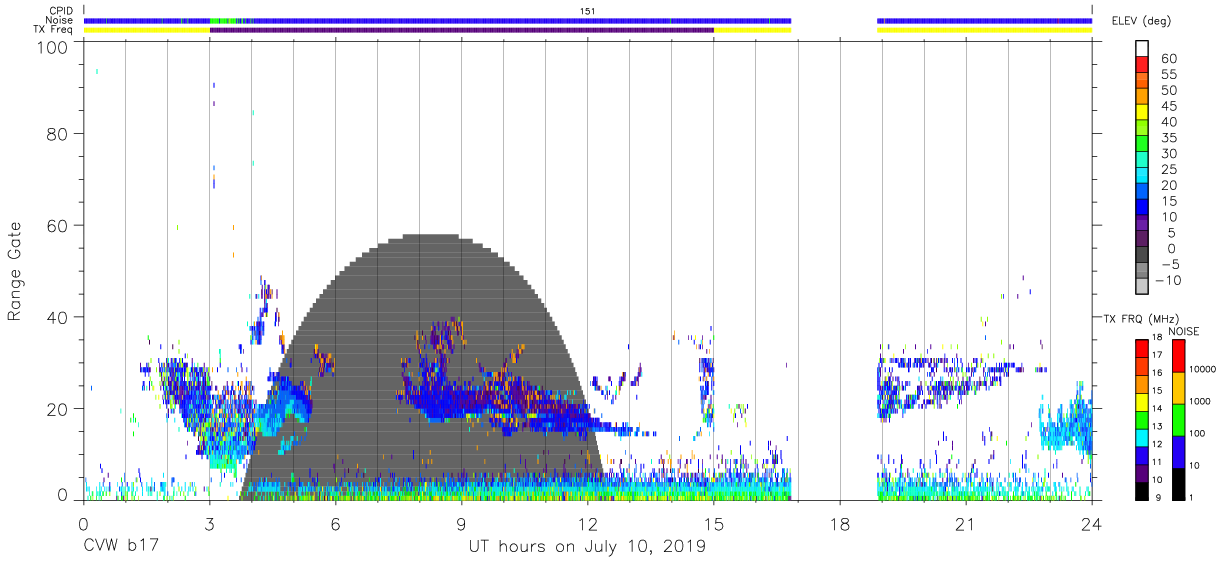The width and height of the screenshot is (1228, 567).
Task: Pick the blue swatch in NOISE legend
Action: [1178, 452]
